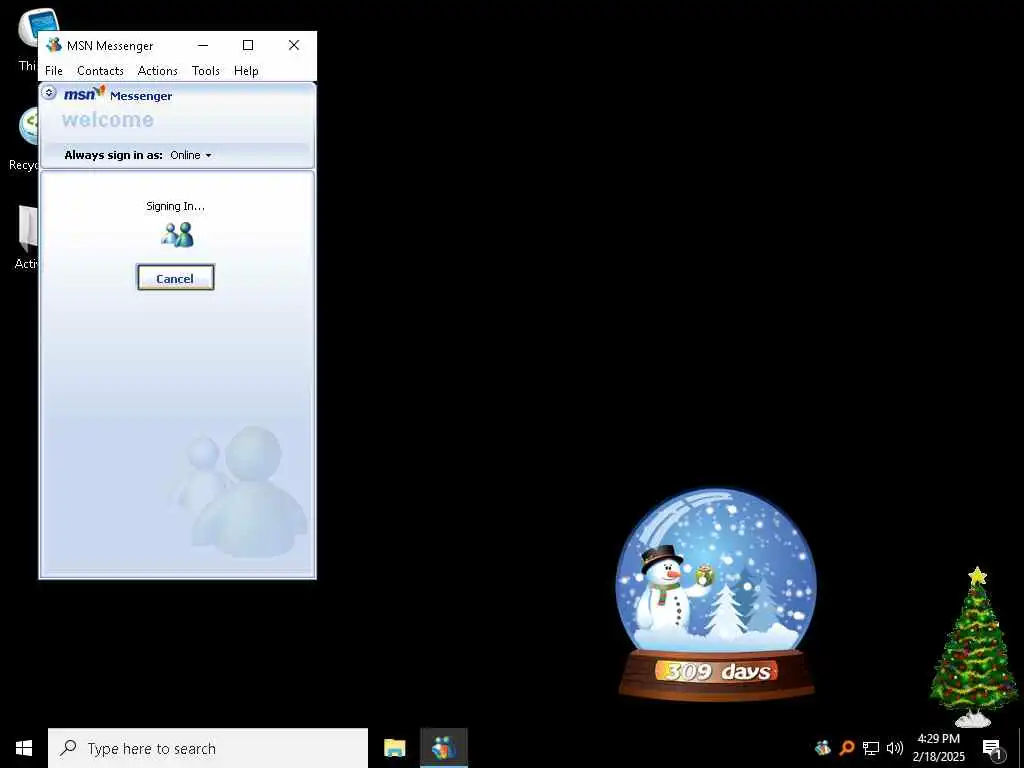This screenshot has height=768, width=1024.
Task: Open the Tools menu
Action: click(206, 71)
